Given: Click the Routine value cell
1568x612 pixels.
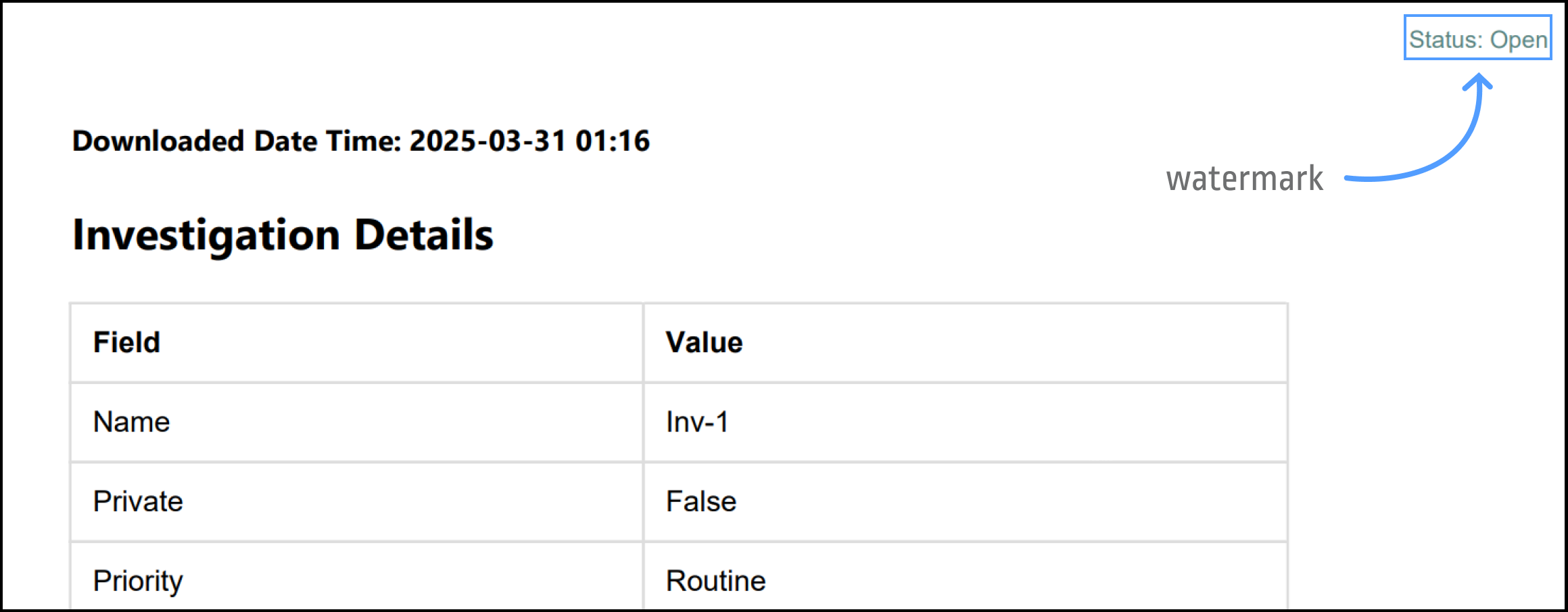Looking at the screenshot, I should [715, 581].
